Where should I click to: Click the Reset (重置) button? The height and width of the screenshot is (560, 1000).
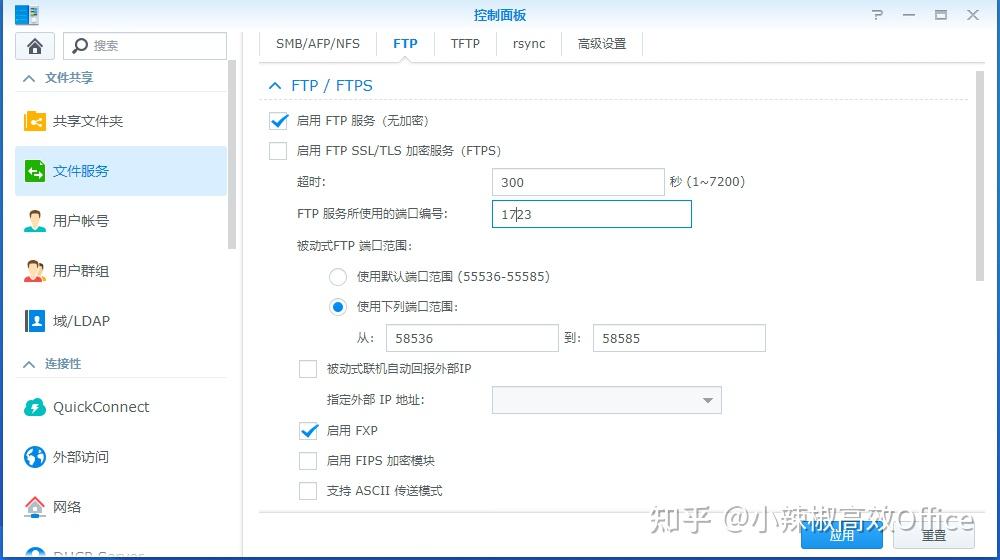934,535
